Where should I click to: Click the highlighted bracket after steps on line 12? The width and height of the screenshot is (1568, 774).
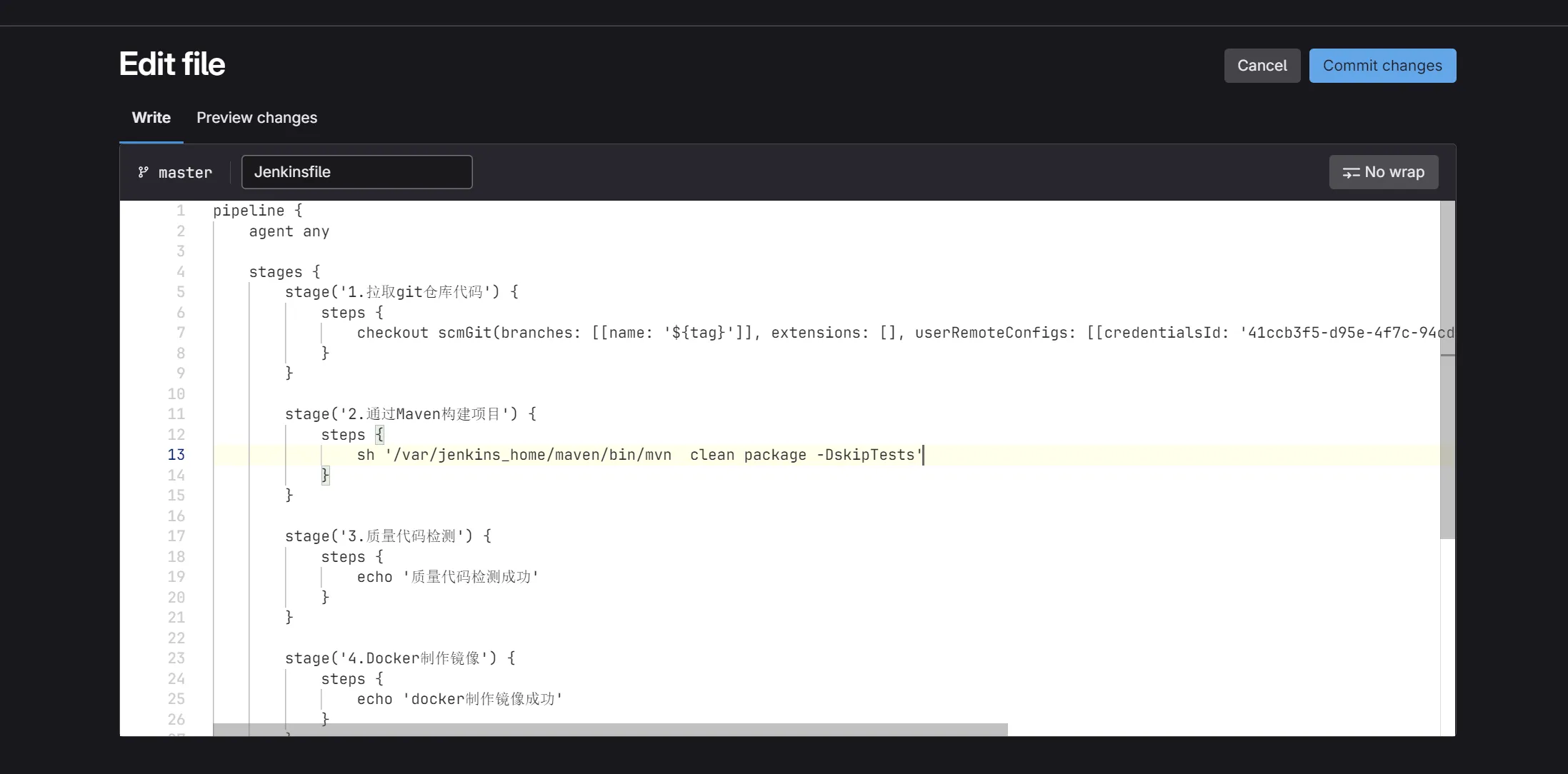pos(379,434)
